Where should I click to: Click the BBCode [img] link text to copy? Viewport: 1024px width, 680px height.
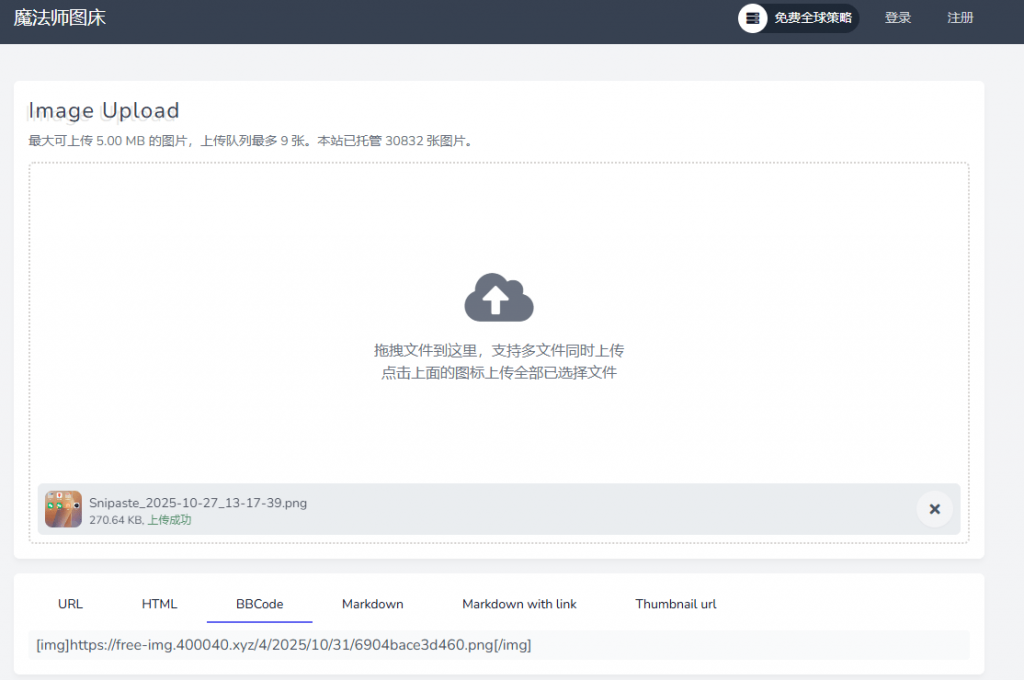(x=283, y=645)
